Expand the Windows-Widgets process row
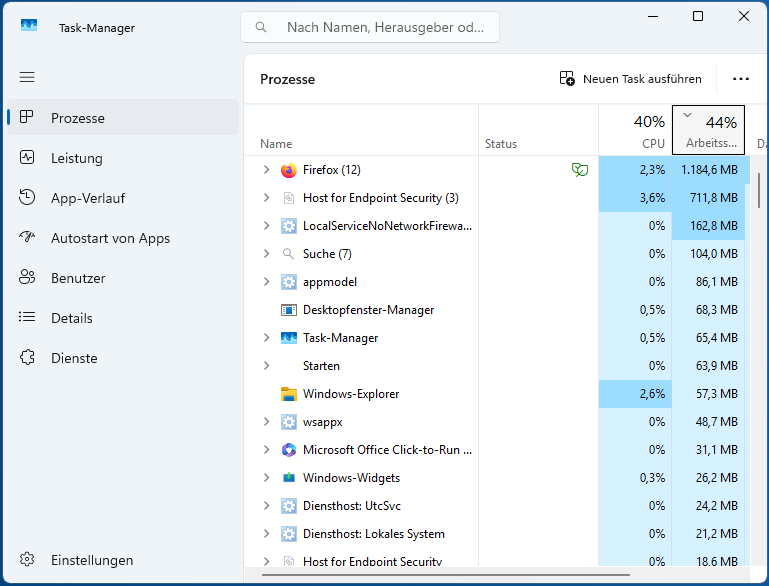 coord(266,478)
